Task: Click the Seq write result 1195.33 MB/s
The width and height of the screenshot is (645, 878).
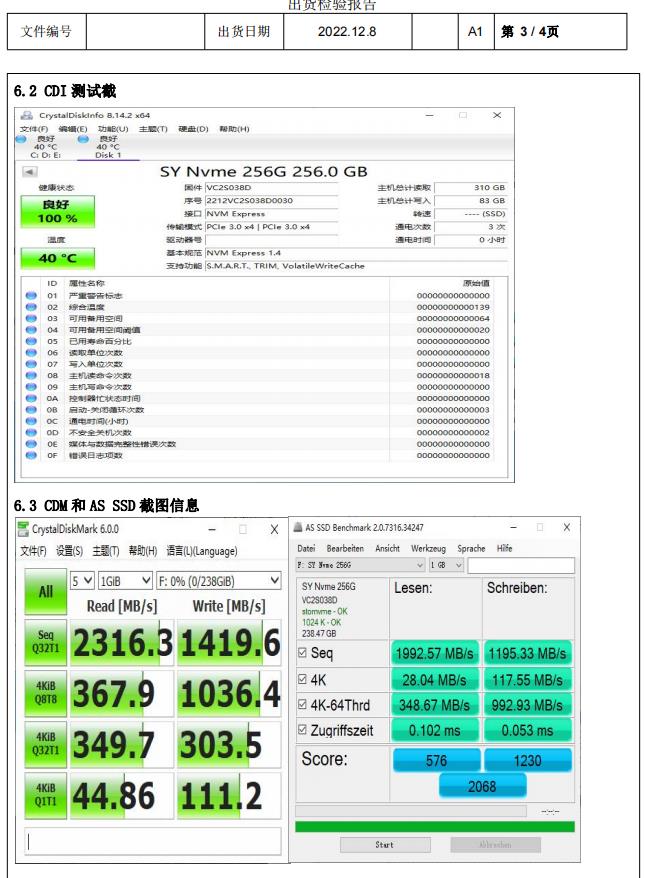Action: coord(527,653)
